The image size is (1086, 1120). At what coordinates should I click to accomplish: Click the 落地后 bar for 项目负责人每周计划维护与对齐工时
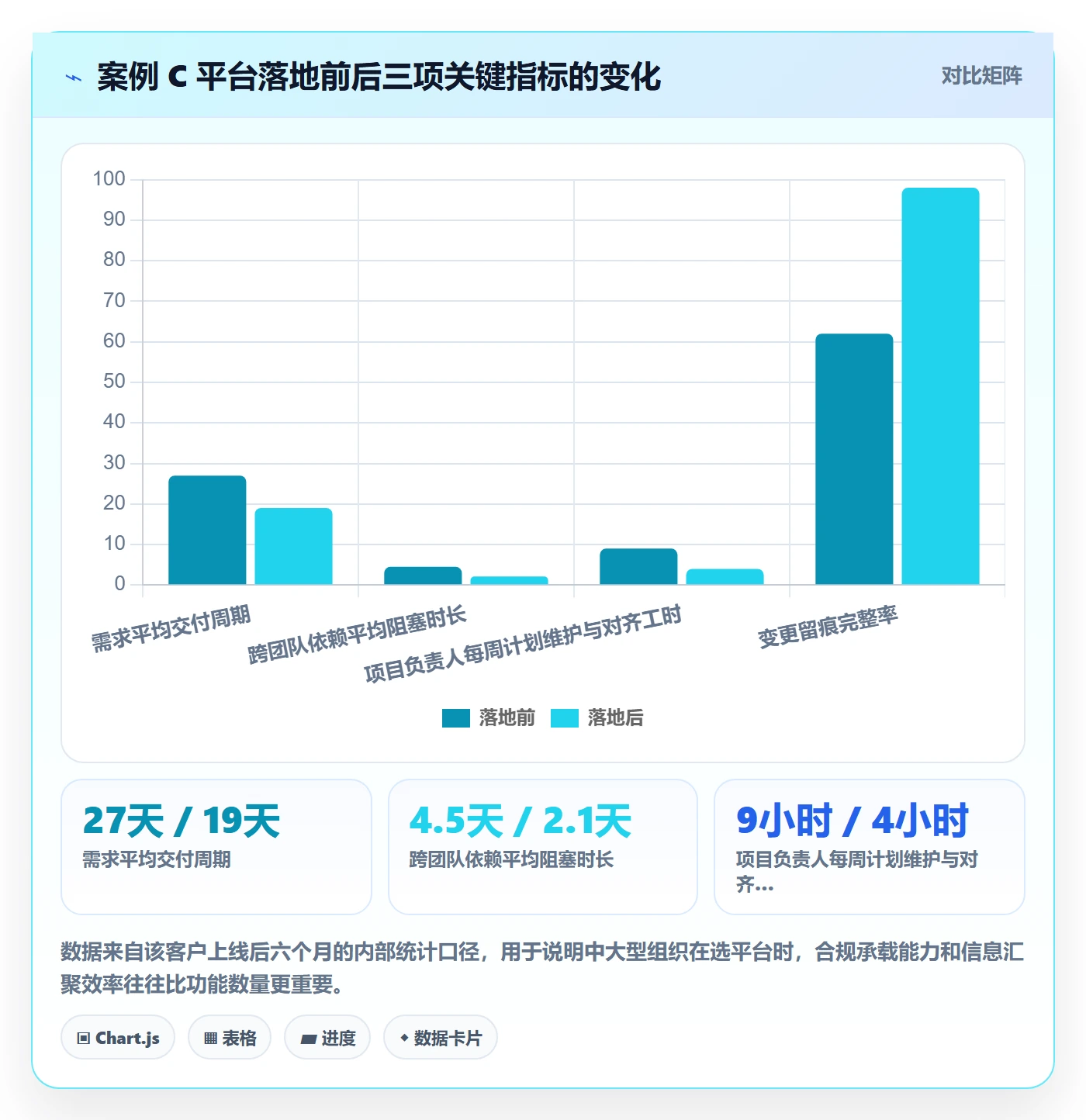(x=725, y=576)
